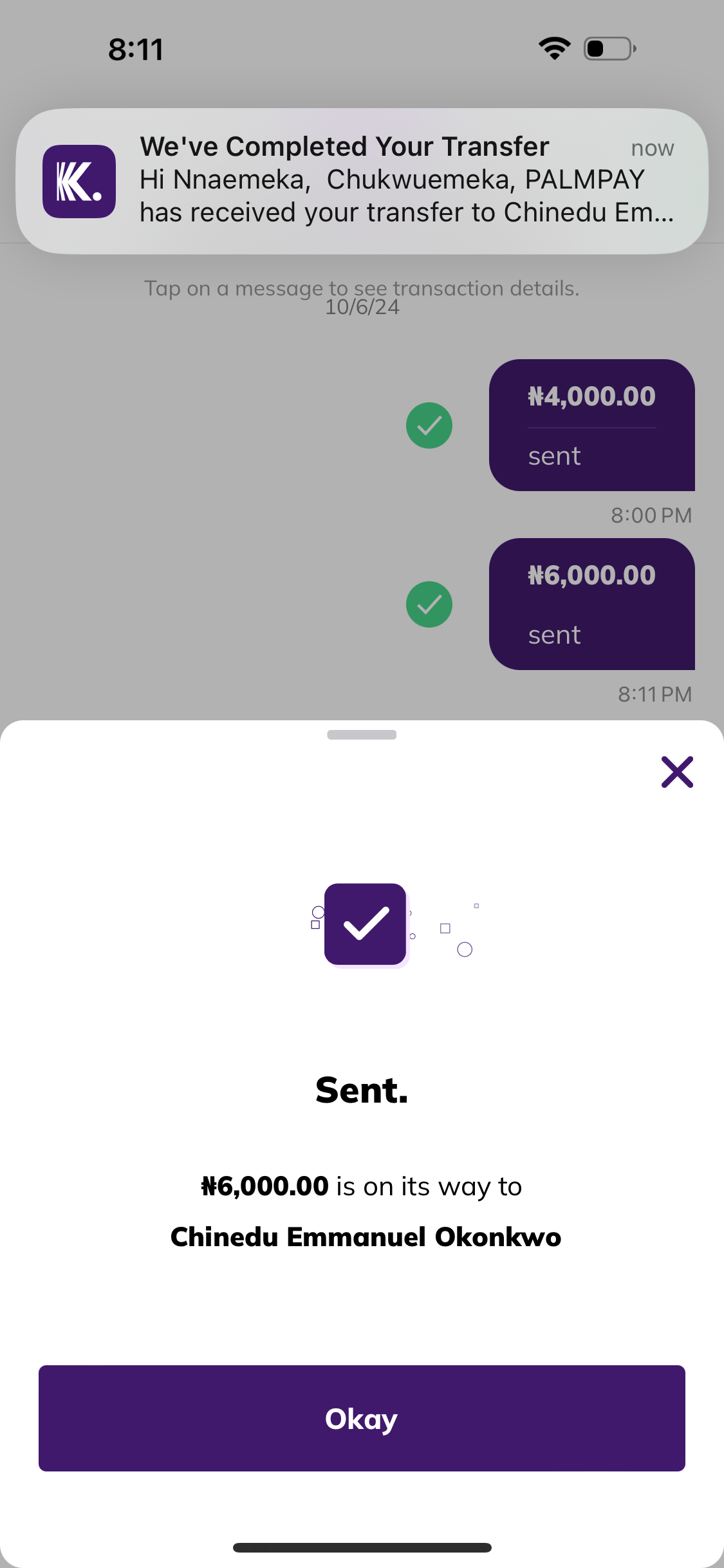Tap the 8:11 clock in status bar
Image resolution: width=724 pixels, height=1568 pixels.
136,50
